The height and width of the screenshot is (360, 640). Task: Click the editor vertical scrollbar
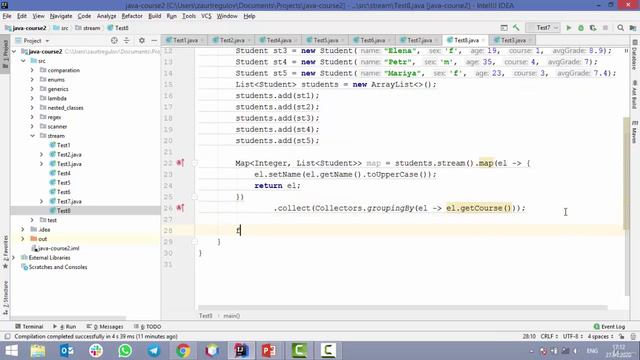coord(627,173)
